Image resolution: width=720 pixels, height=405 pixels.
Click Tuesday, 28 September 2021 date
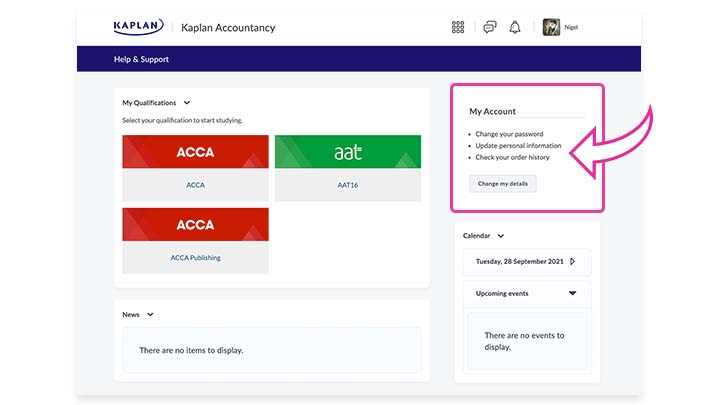[x=519, y=261]
